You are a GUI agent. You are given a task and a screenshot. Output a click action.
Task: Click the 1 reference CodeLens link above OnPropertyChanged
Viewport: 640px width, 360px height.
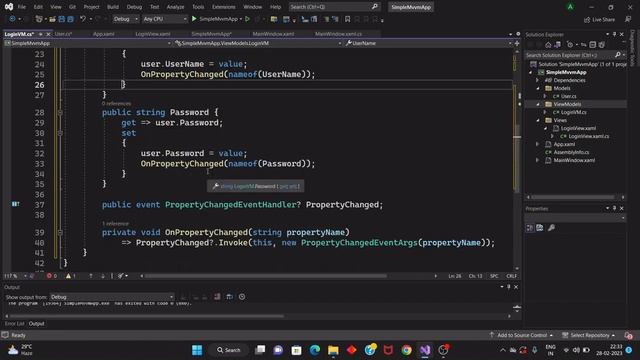[x=115, y=224]
